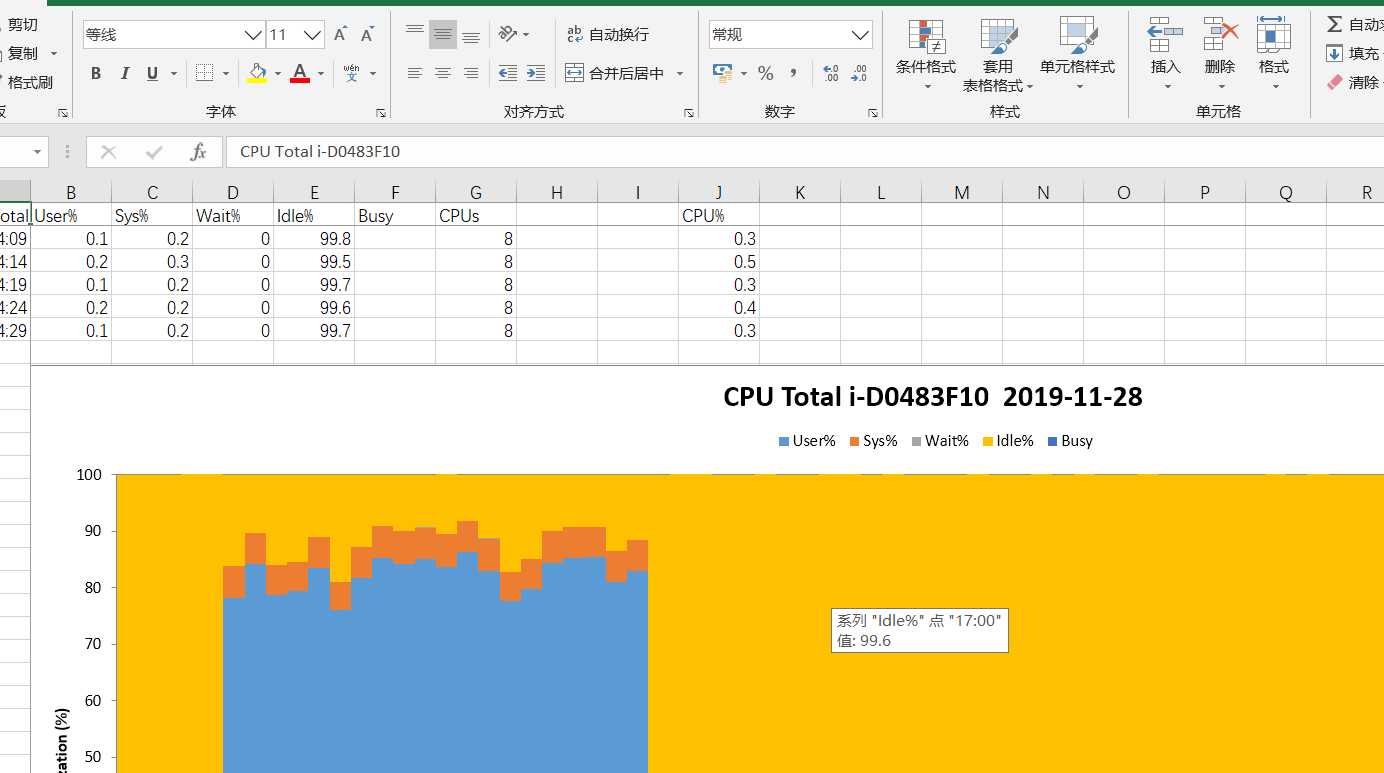Open 单元格样式 cell styles
This screenshot has width=1384, height=773.
(x=1077, y=55)
